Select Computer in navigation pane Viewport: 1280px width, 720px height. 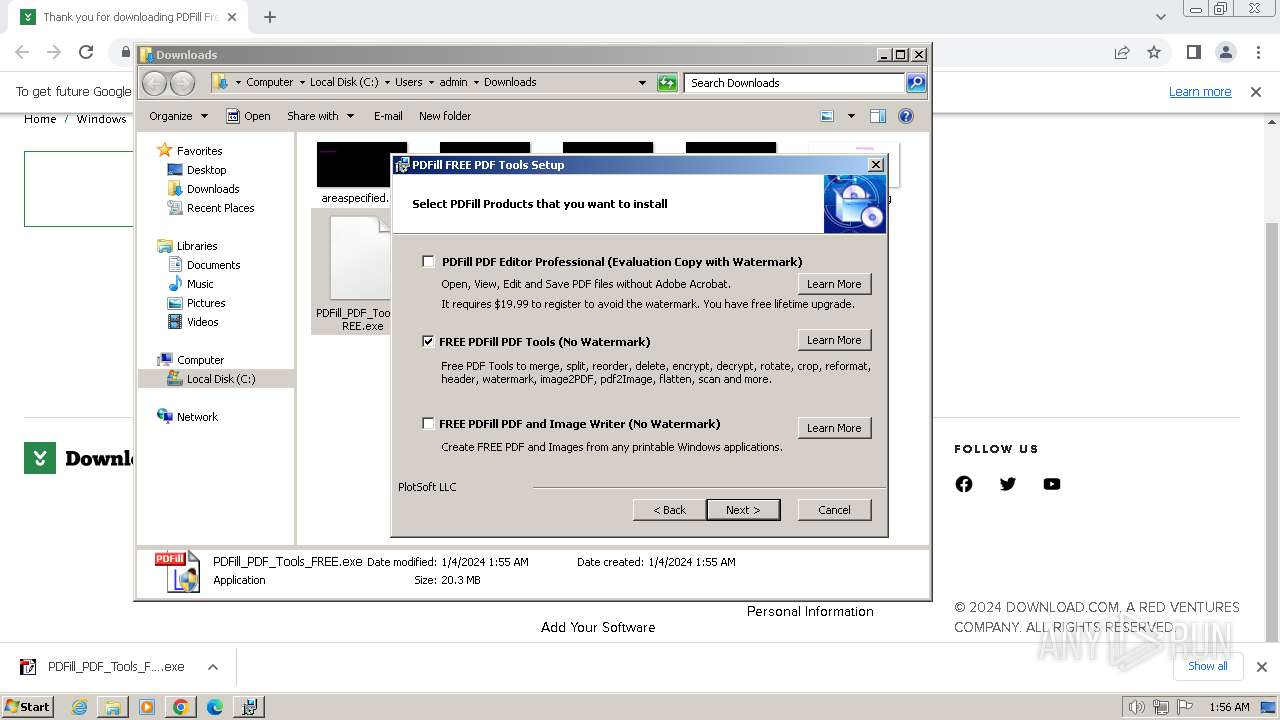pyautogui.click(x=200, y=360)
